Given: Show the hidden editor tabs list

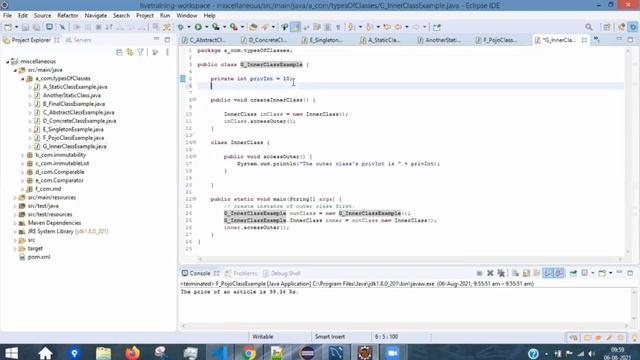Looking at the screenshot, I should pos(597,40).
